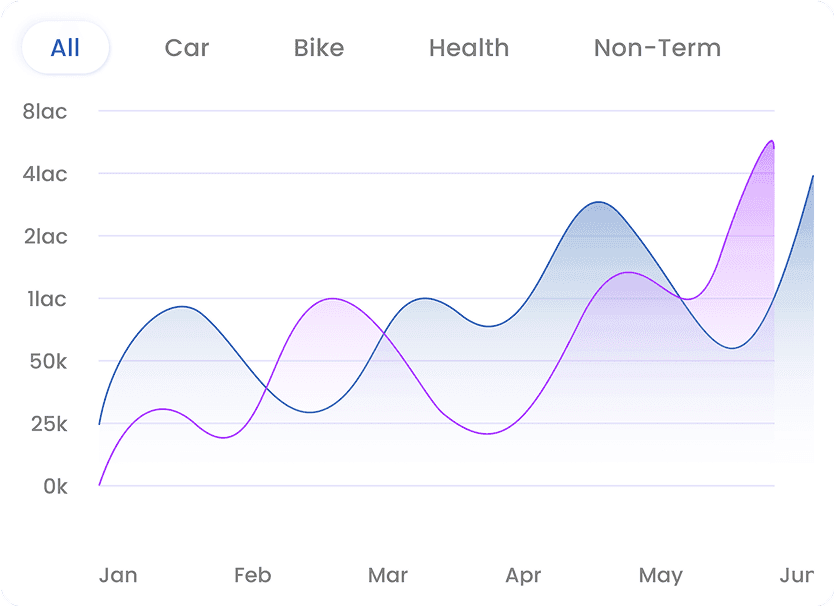Click the partially visible Jun label

tap(797, 575)
